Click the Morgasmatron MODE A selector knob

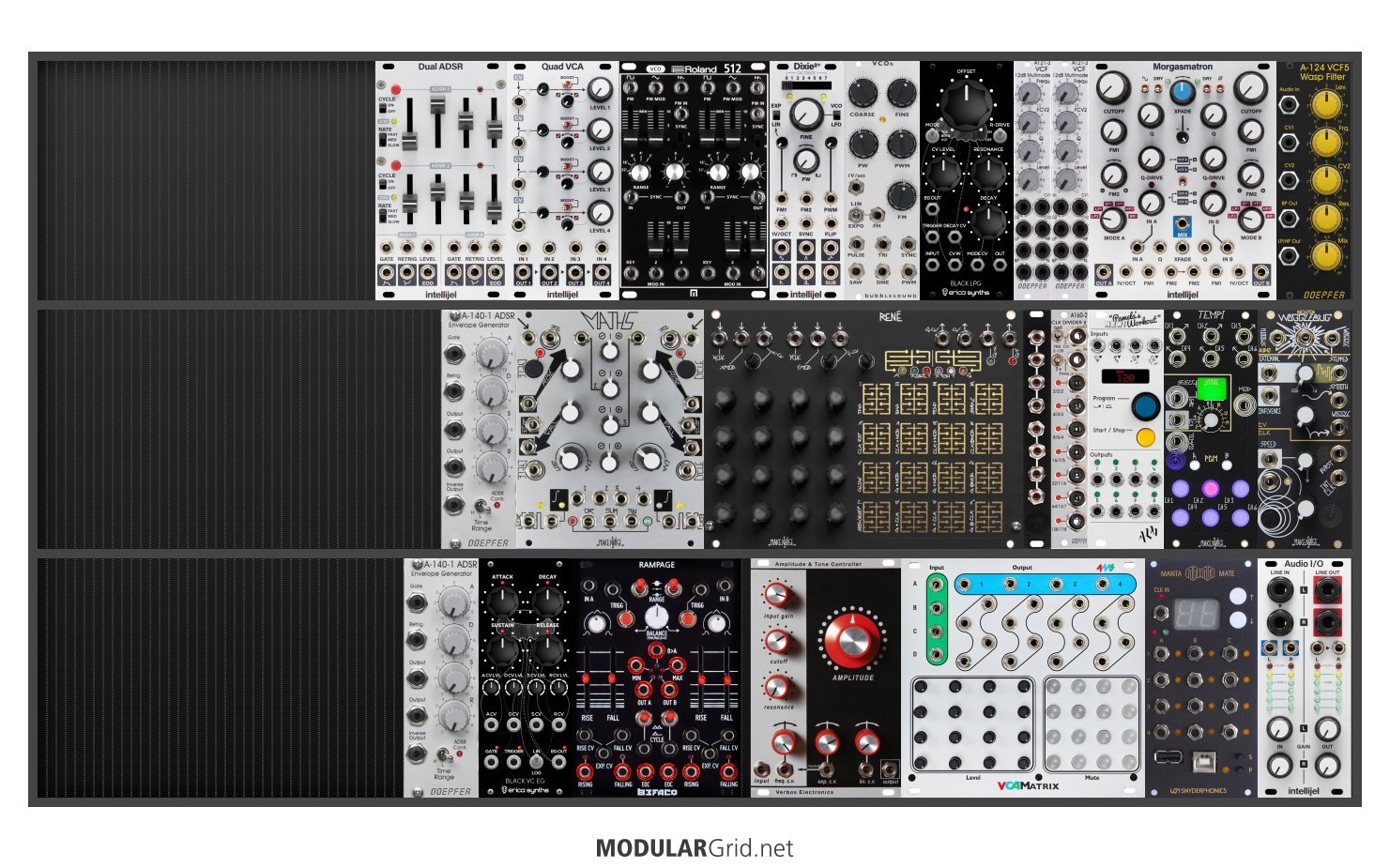click(x=1113, y=220)
